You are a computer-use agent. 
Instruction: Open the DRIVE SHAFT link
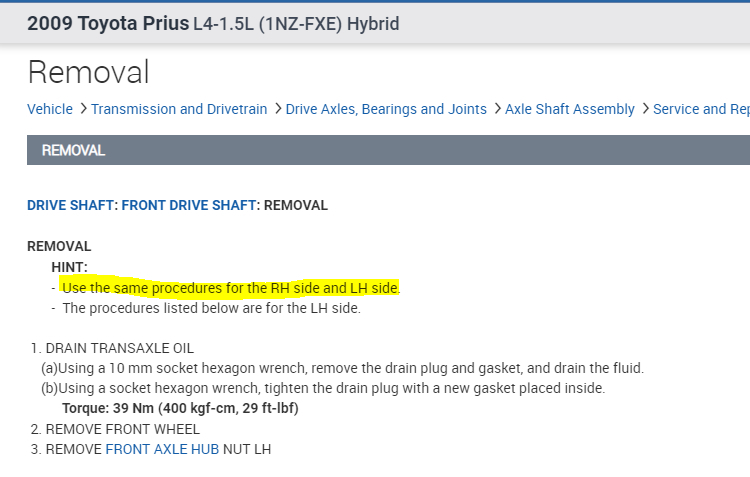71,205
